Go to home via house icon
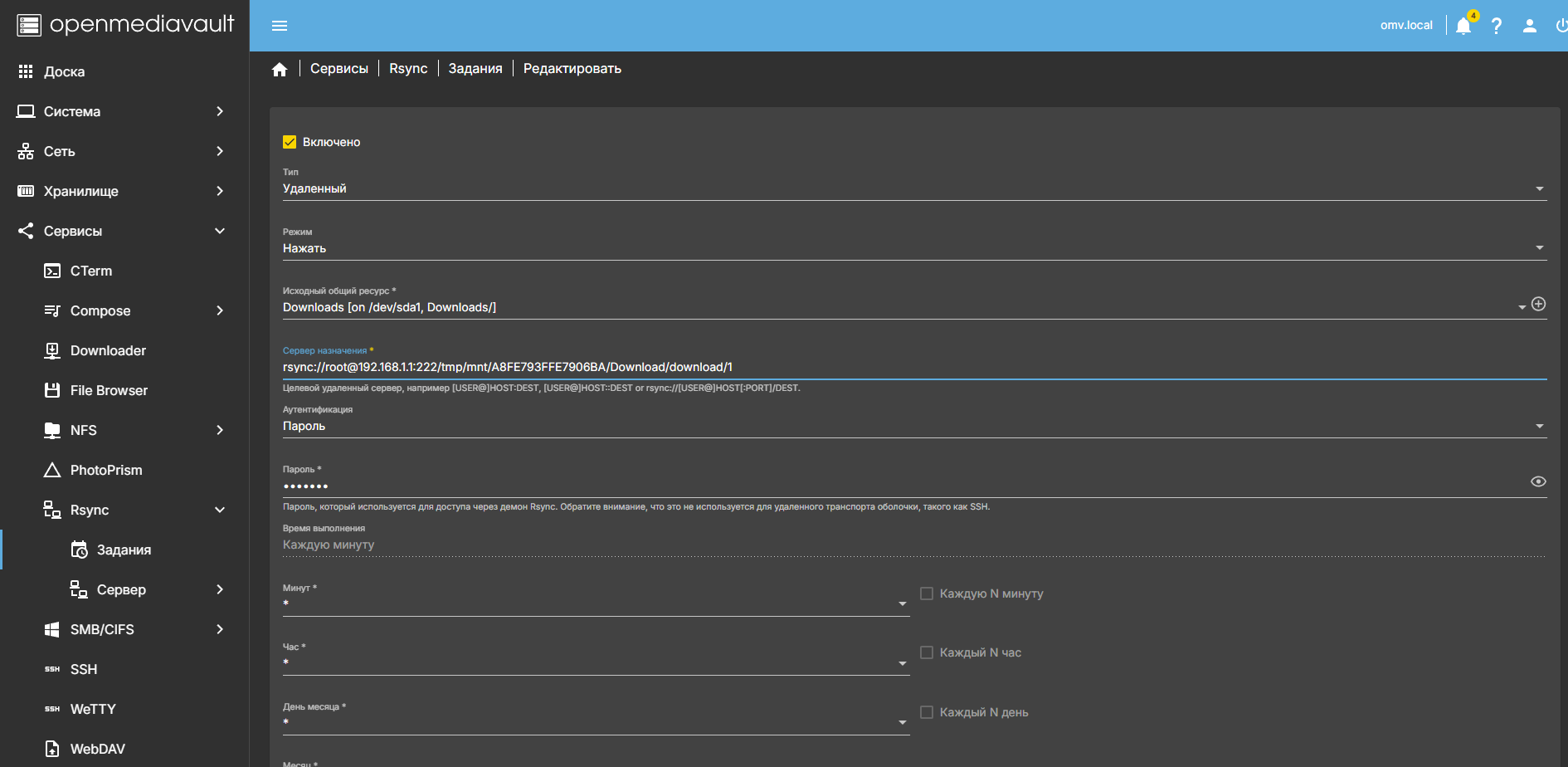The height and width of the screenshot is (767, 1568). pos(280,69)
